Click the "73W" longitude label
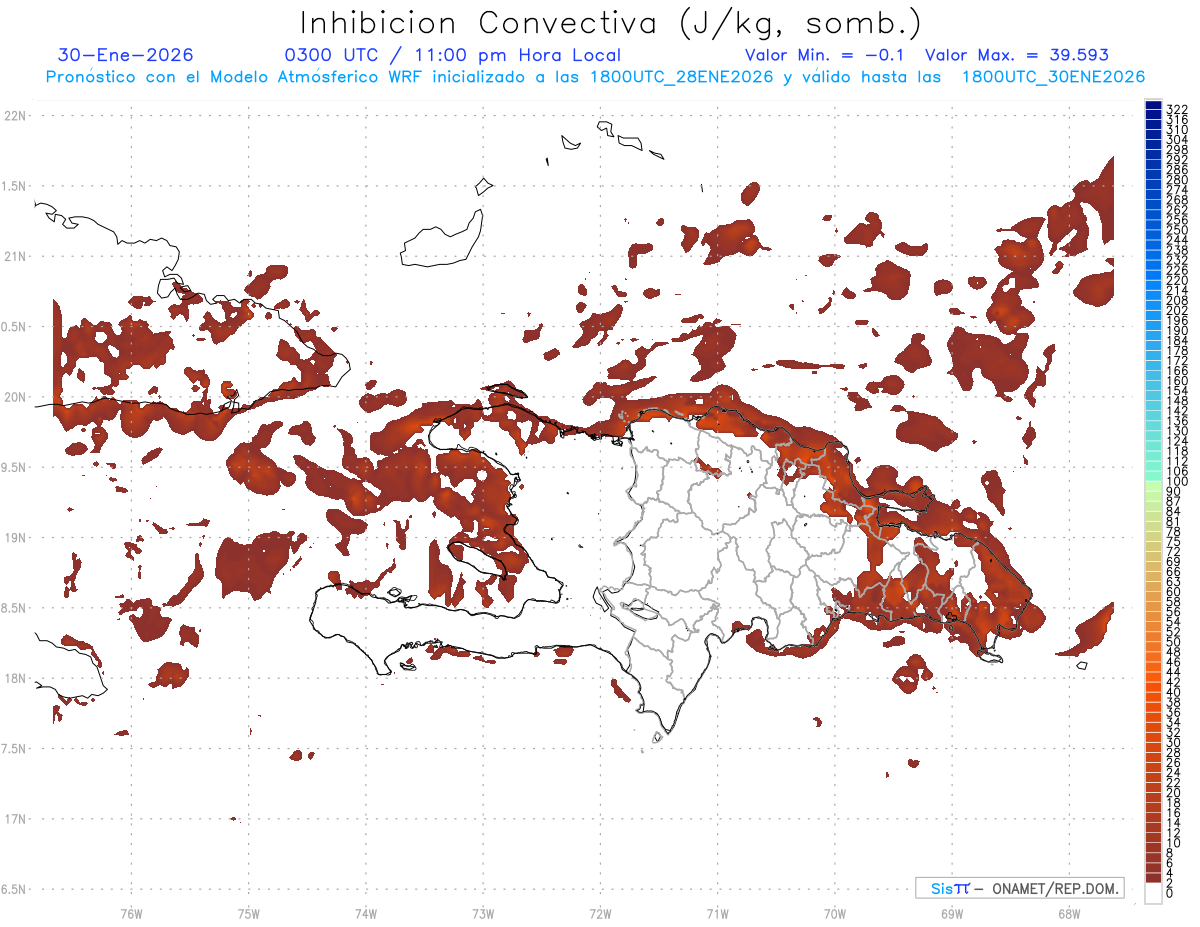This screenshot has width=1200, height=927. point(483,913)
